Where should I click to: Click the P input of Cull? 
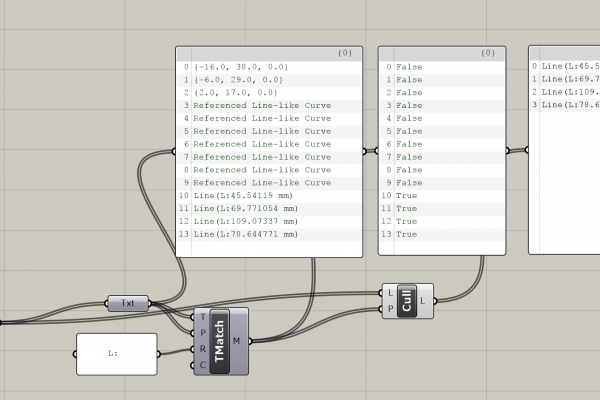390,309
